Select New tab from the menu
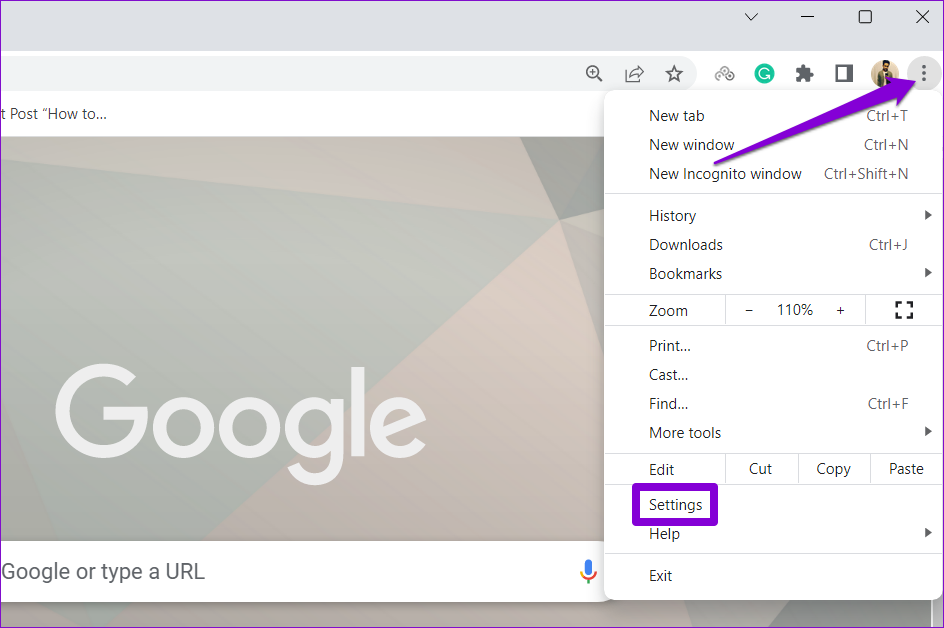944x628 pixels. point(774,116)
